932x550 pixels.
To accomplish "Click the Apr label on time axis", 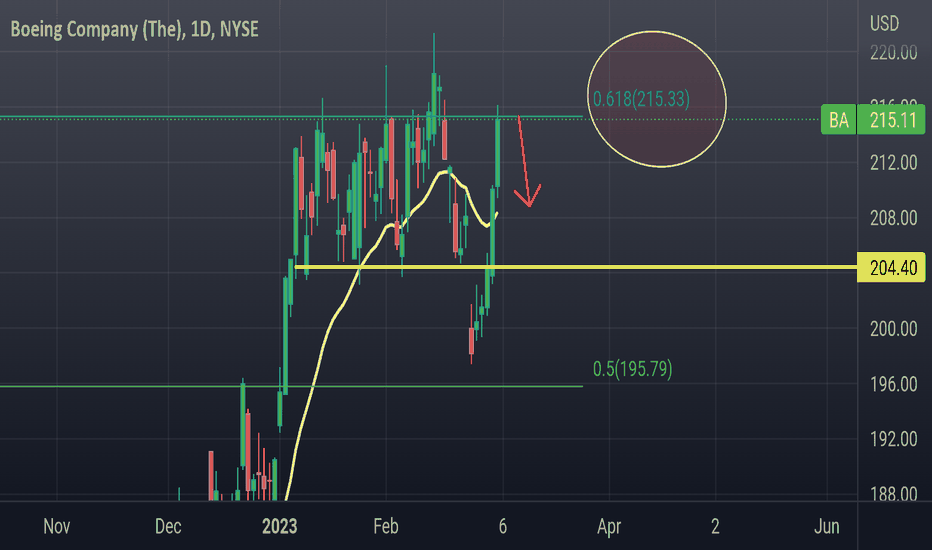I will click(x=609, y=526).
